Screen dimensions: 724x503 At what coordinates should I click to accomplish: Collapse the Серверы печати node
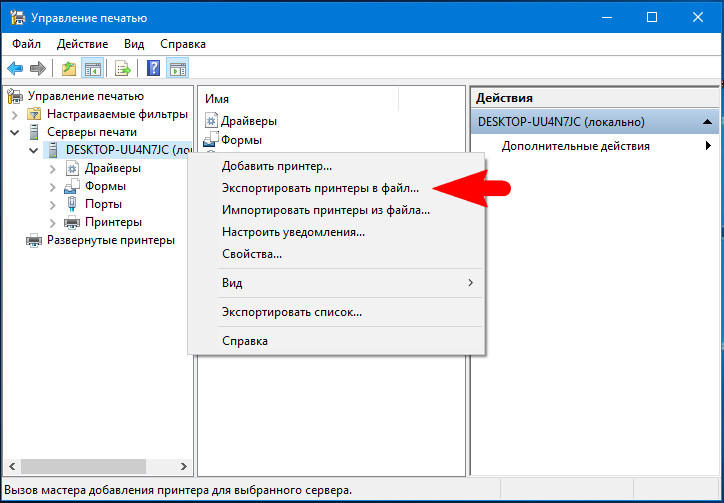[x=15, y=133]
